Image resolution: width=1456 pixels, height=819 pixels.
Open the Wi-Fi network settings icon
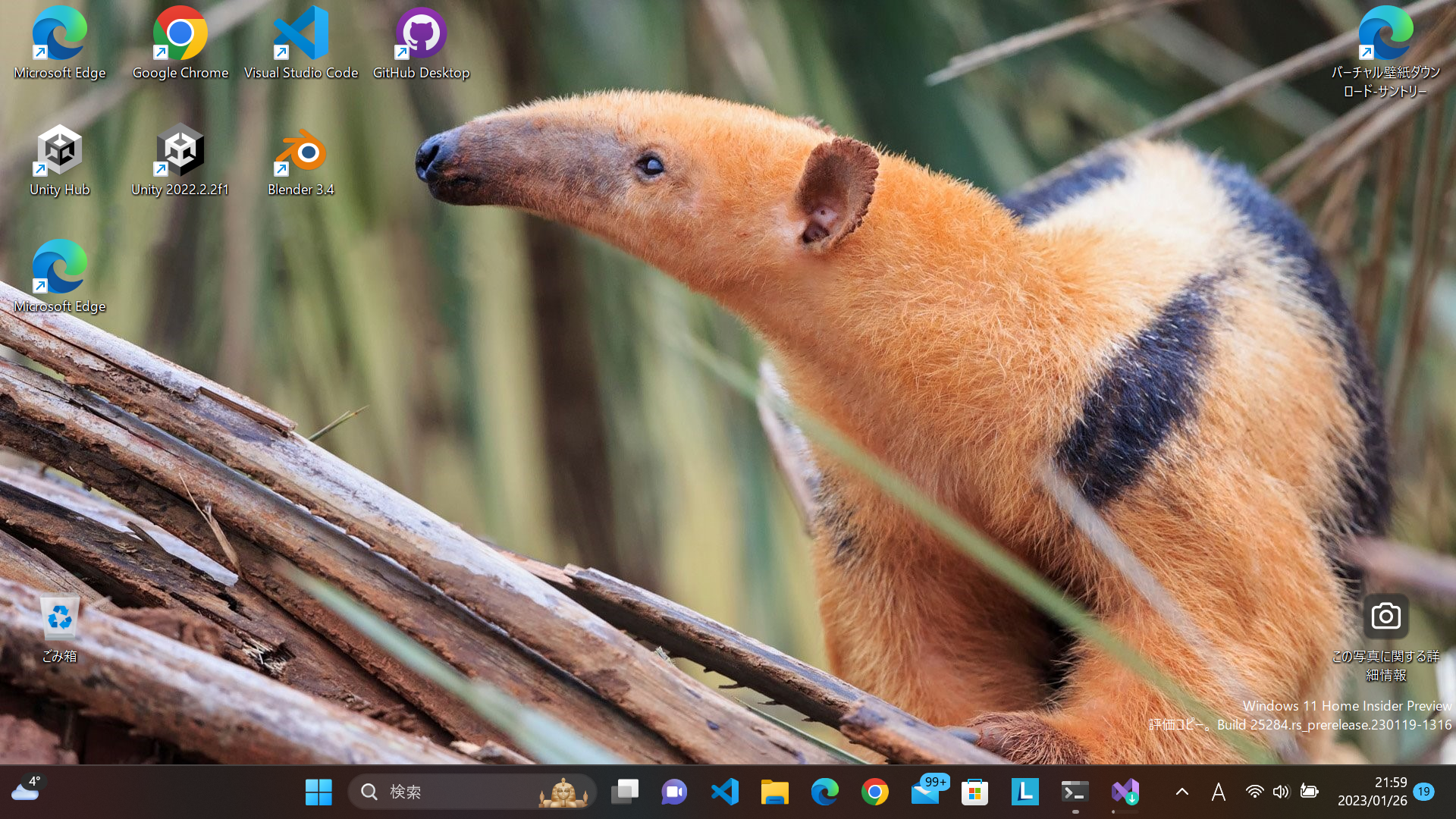pos(1254,792)
